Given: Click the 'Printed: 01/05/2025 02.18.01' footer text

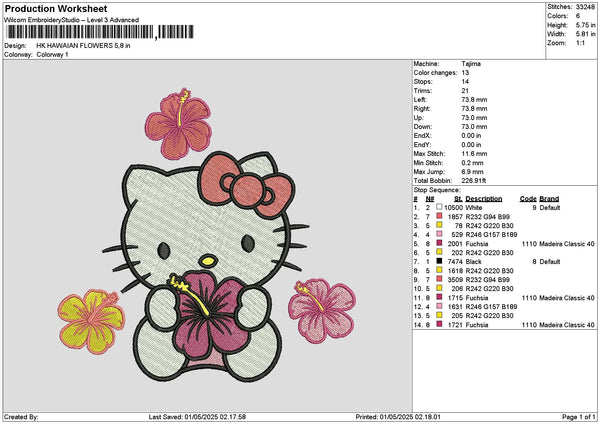Looking at the screenshot, I should 398,417.
